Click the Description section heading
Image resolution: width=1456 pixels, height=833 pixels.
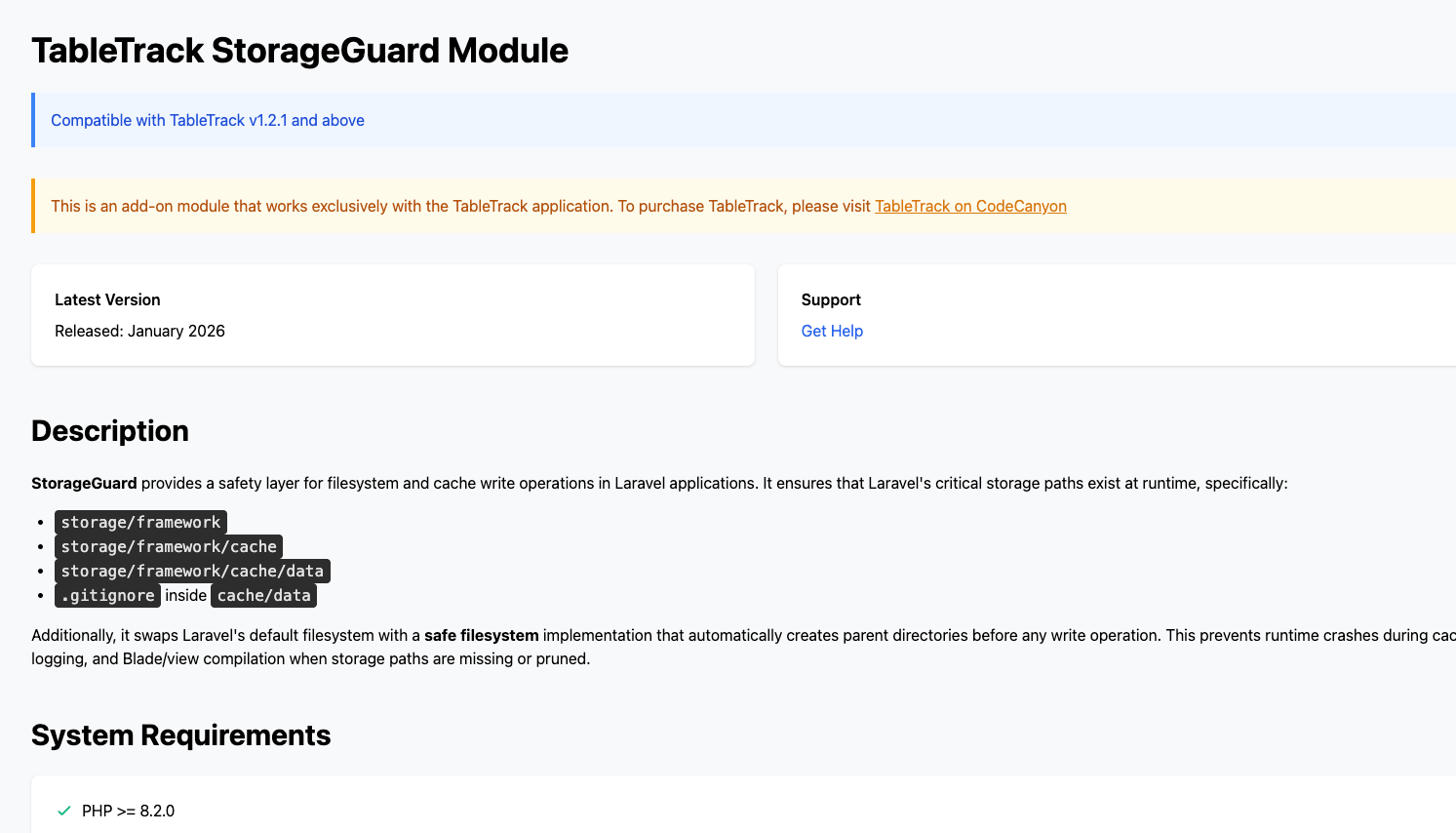coord(110,431)
